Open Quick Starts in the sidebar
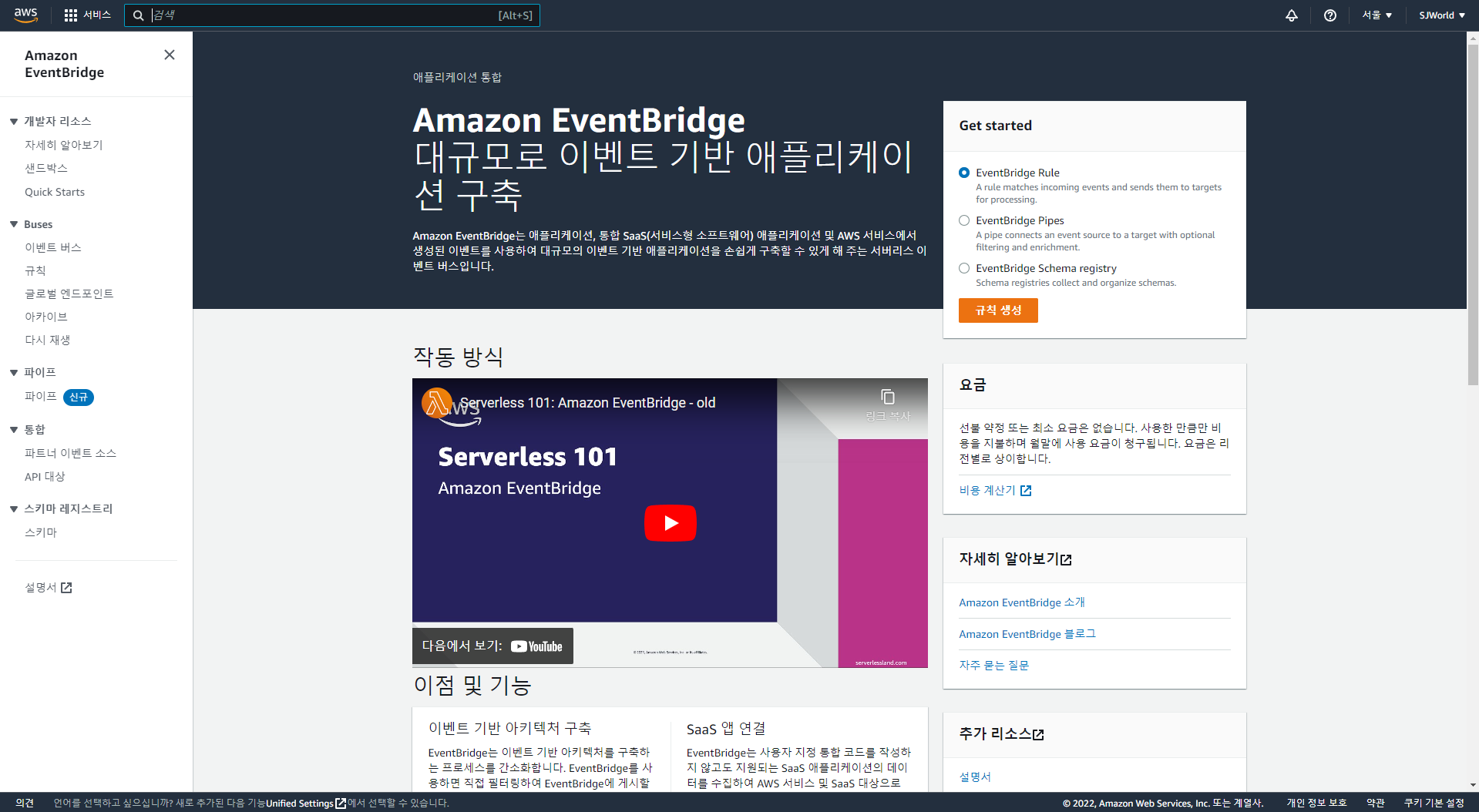The width and height of the screenshot is (1479, 812). point(55,192)
